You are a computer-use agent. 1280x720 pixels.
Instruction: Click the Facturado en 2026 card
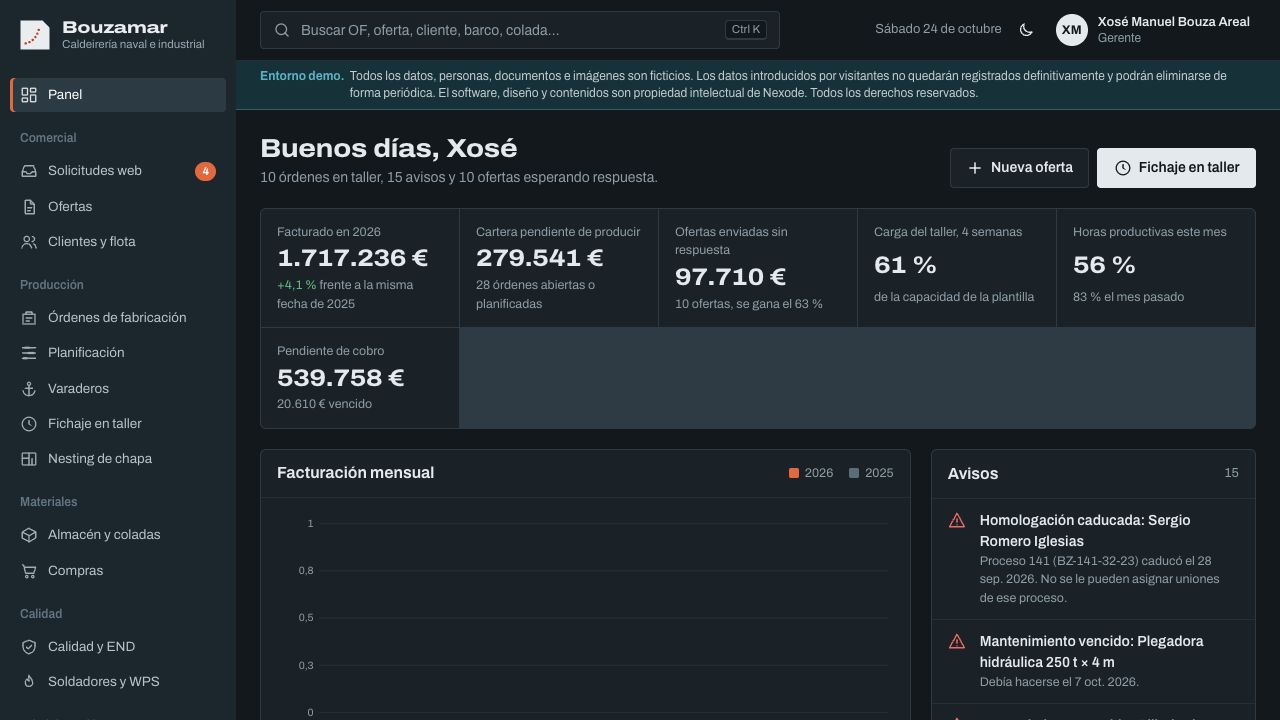coord(360,268)
